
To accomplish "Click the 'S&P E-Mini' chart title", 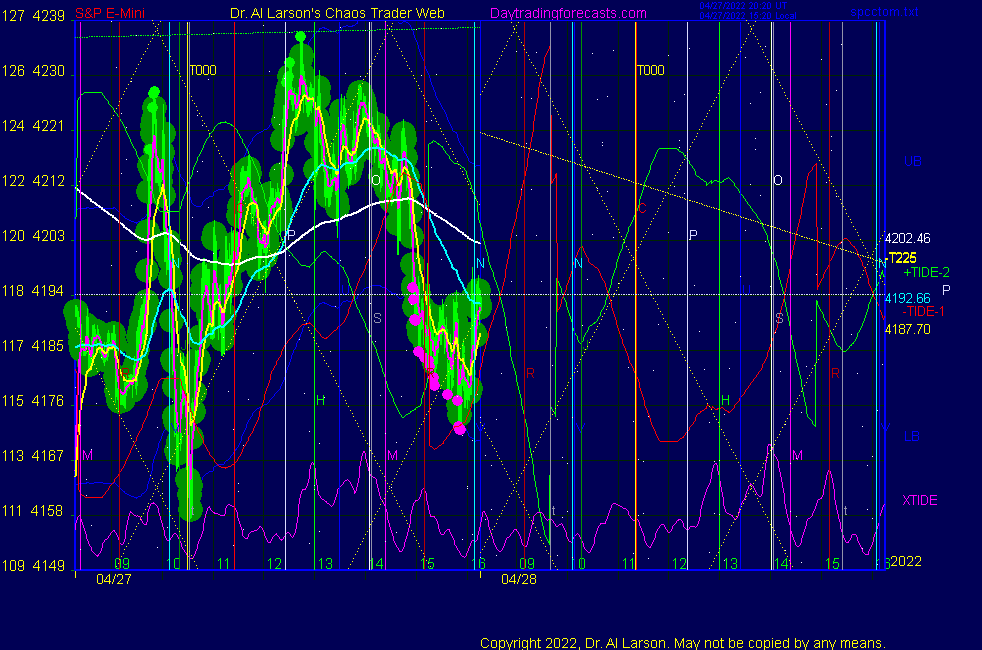I will [x=110, y=13].
